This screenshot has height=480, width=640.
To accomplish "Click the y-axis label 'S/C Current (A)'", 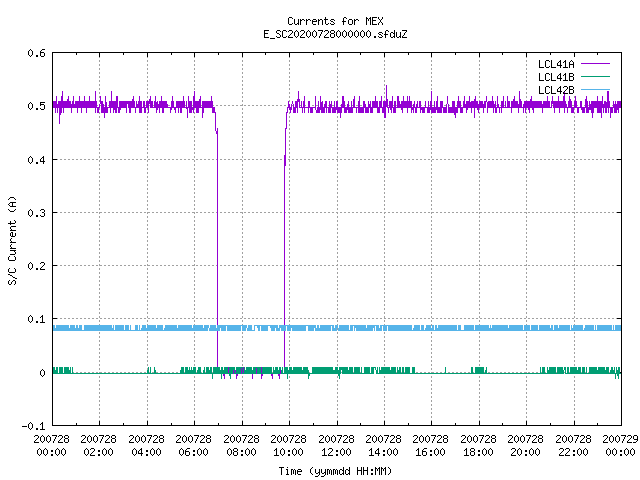I will coord(13,240).
